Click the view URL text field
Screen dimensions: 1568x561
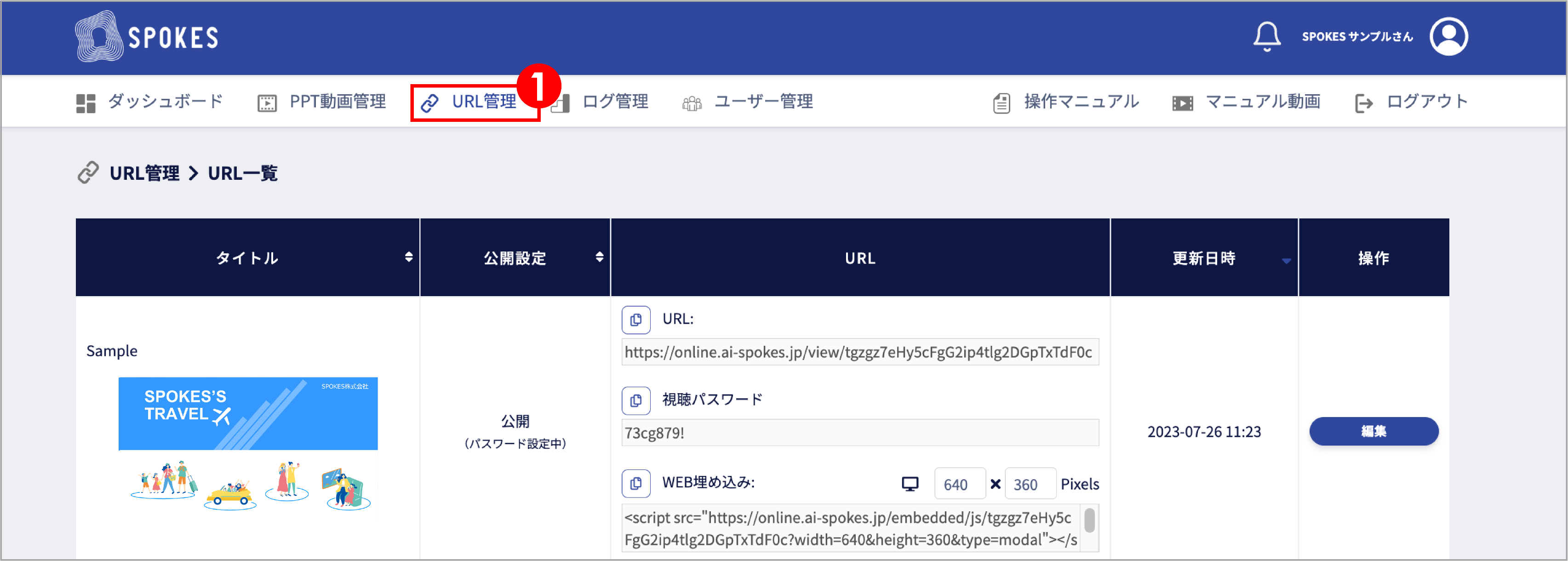point(859,352)
